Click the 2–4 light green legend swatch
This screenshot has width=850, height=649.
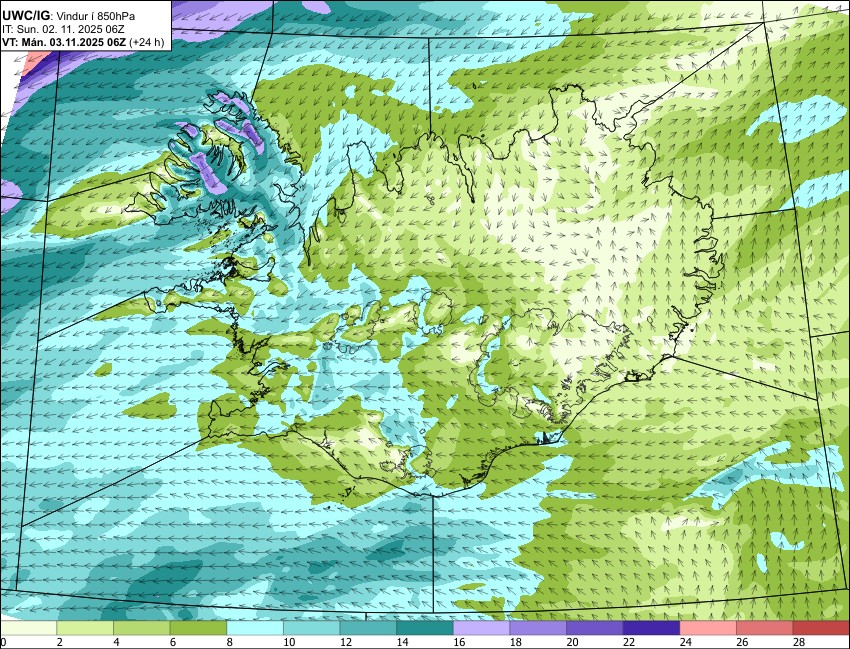(85, 628)
